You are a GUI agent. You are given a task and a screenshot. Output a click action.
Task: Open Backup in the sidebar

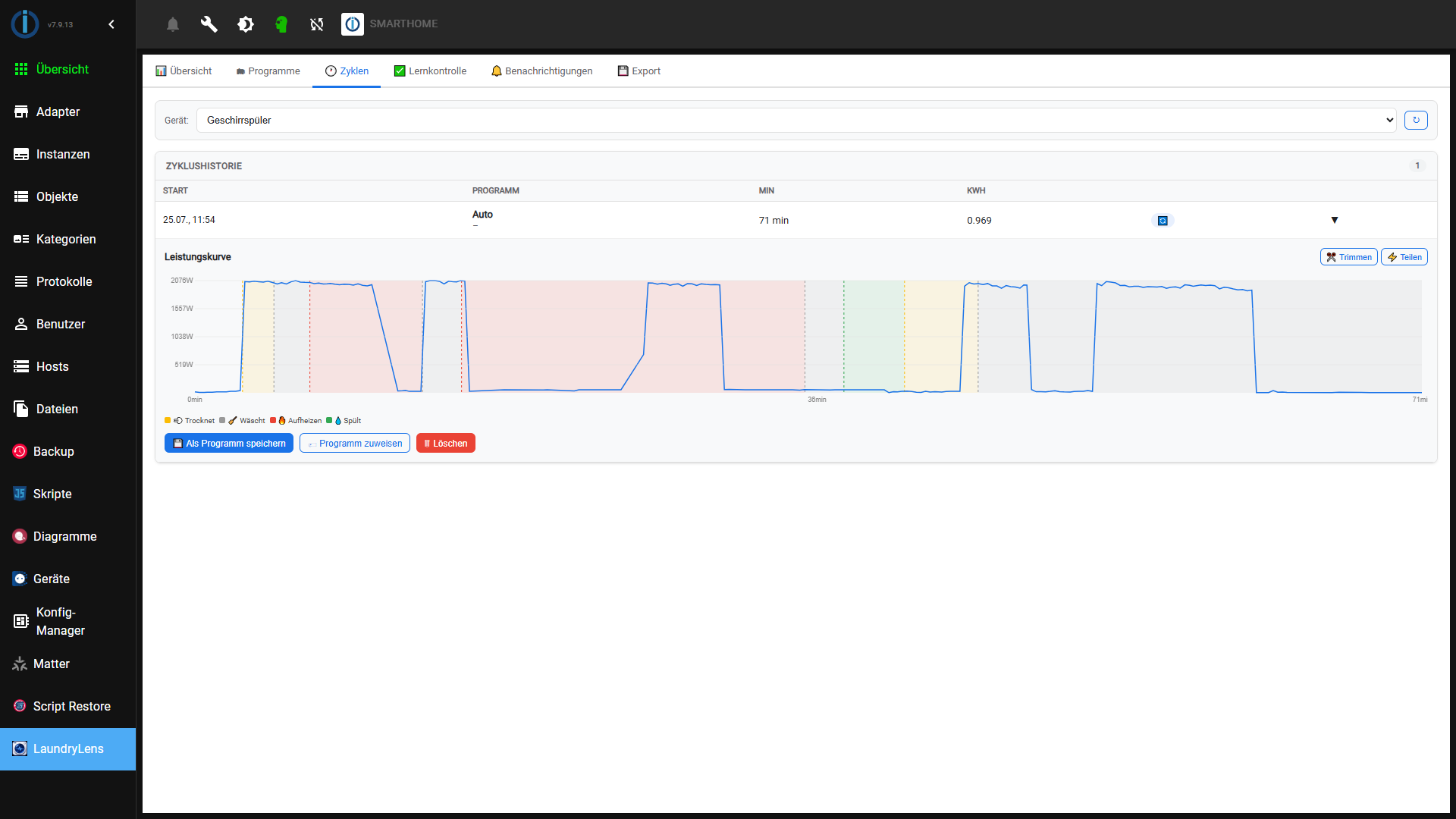pos(67,451)
